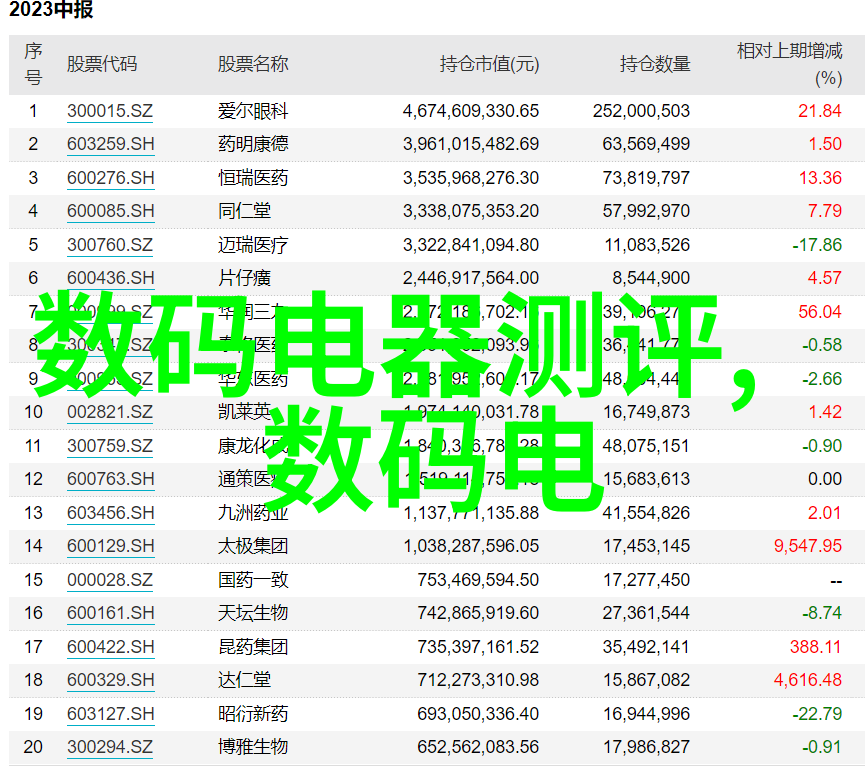Open stock code link 002821.SZ
The width and height of the screenshot is (865, 776).
110,412
